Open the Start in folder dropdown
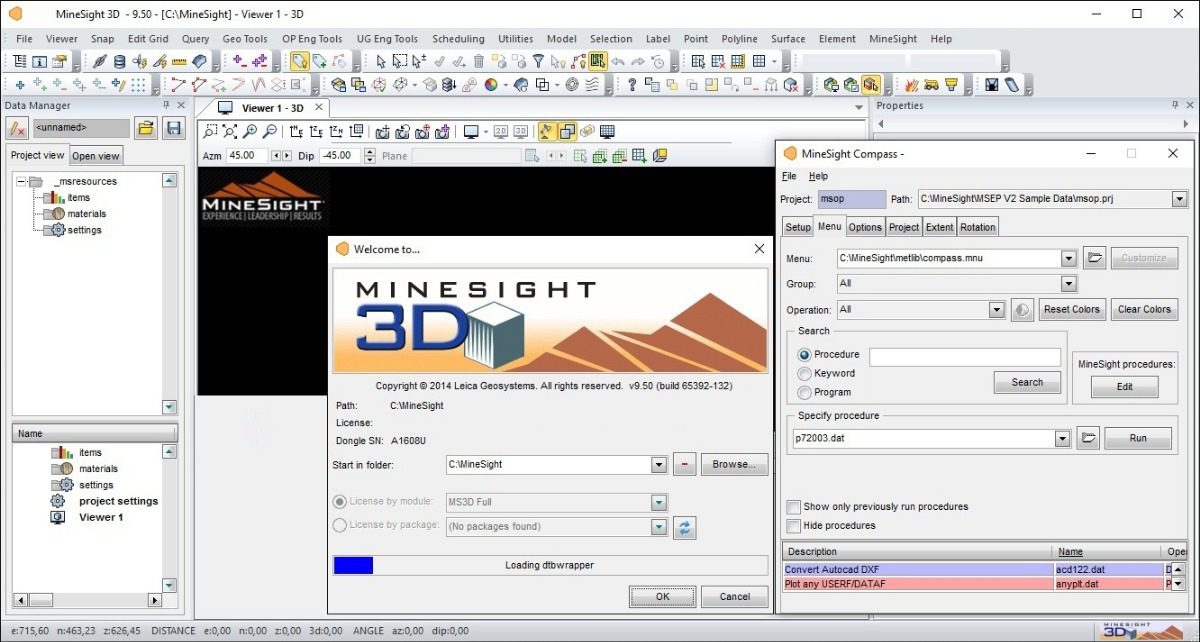This screenshot has height=642, width=1200. [x=658, y=465]
